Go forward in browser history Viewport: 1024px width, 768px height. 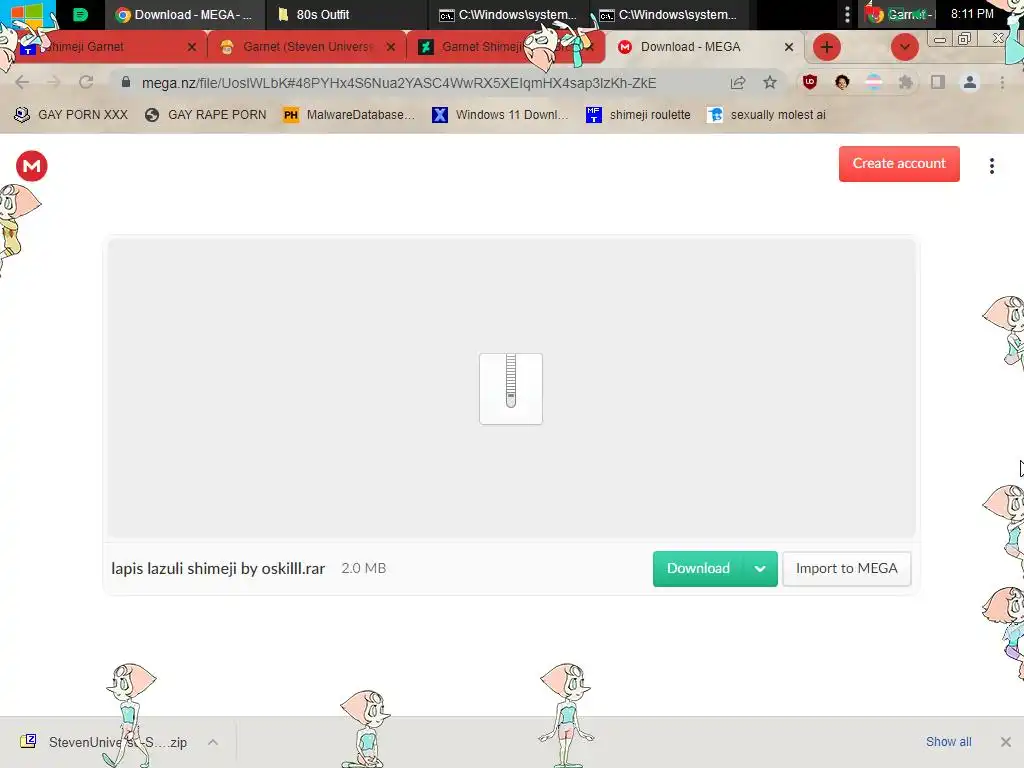coord(54,82)
